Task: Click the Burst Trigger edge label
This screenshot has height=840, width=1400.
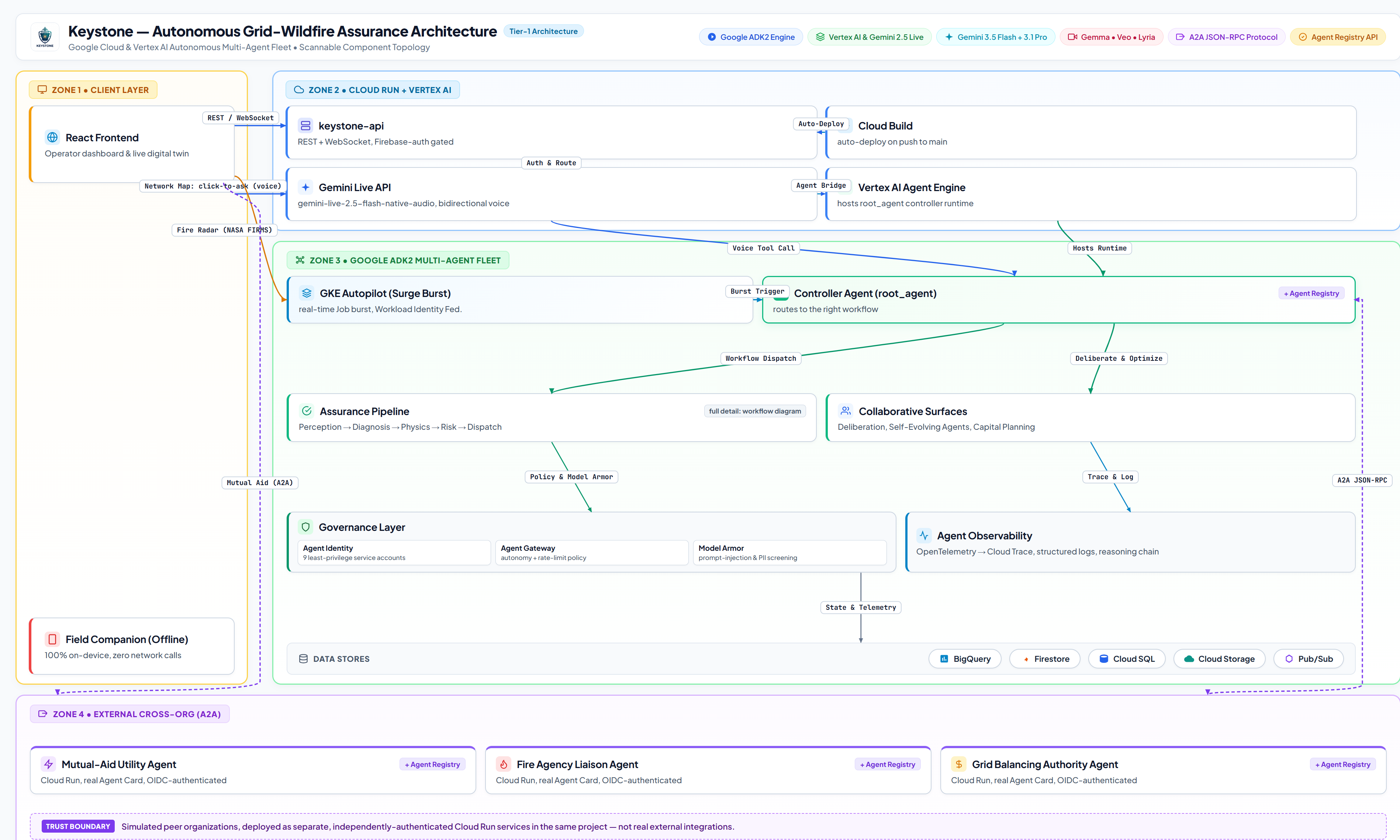Action: pyautogui.click(x=757, y=291)
